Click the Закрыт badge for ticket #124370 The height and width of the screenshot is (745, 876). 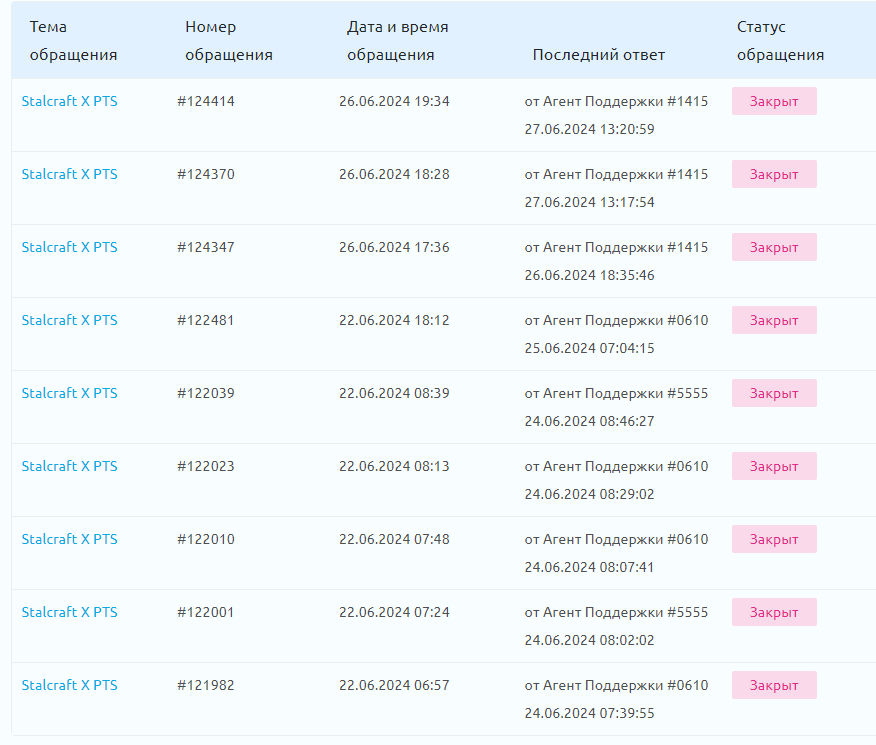pyautogui.click(x=774, y=174)
